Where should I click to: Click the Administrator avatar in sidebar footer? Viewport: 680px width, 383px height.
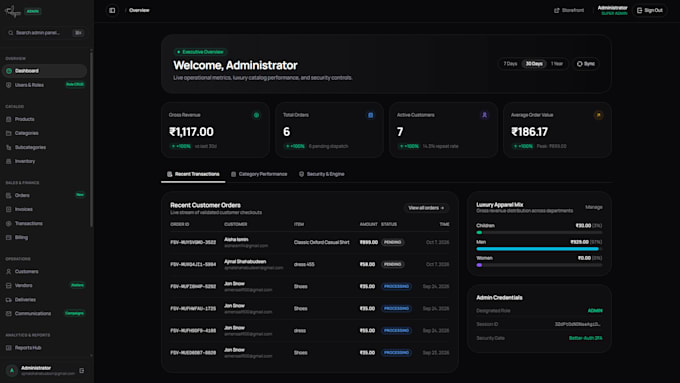12,370
